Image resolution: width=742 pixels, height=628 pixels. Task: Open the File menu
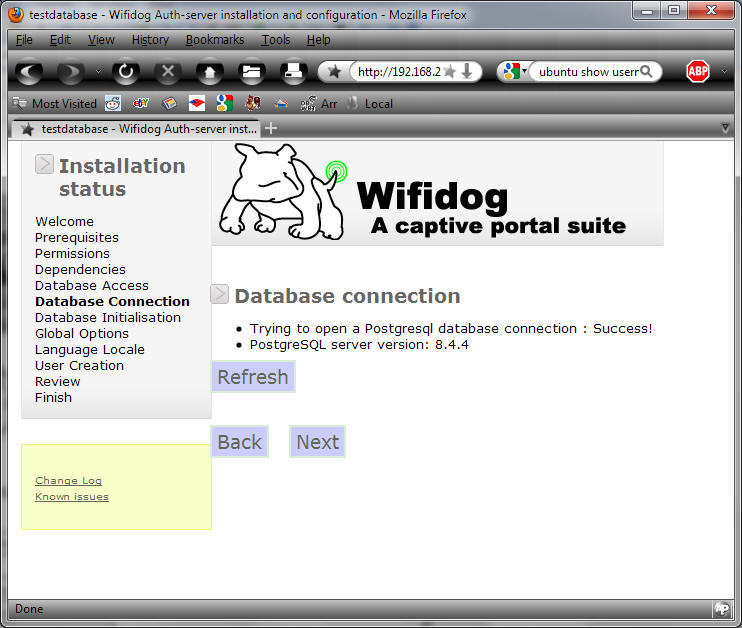pos(24,40)
